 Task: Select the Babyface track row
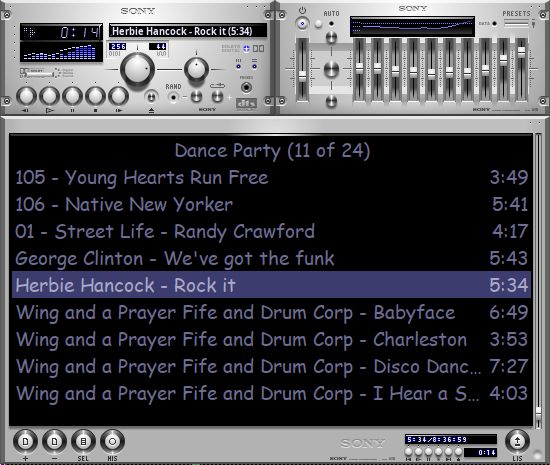[271, 312]
